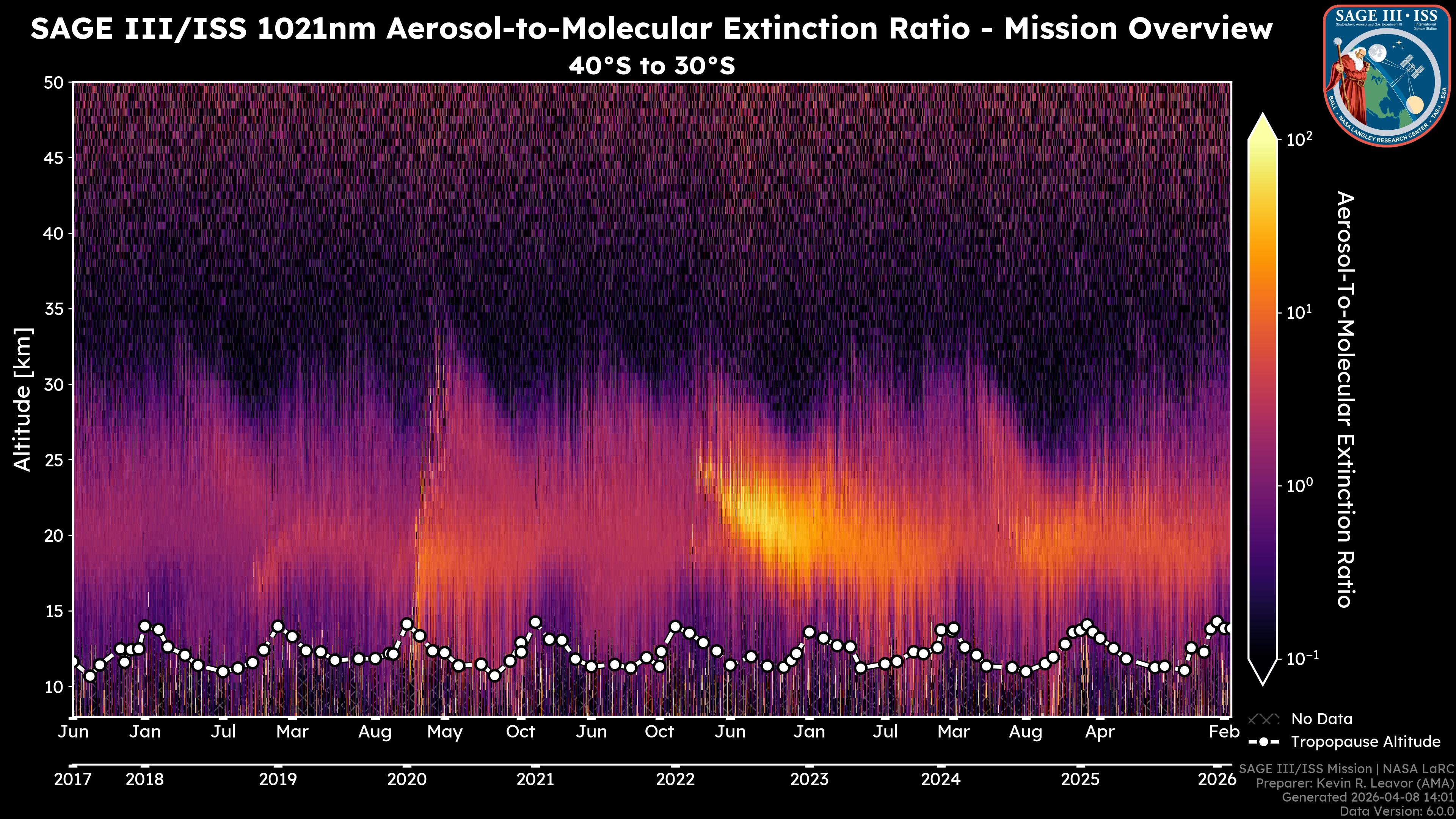
Task: Click the colorbar bottom arrow tip
Action: pyautogui.click(x=1263, y=682)
